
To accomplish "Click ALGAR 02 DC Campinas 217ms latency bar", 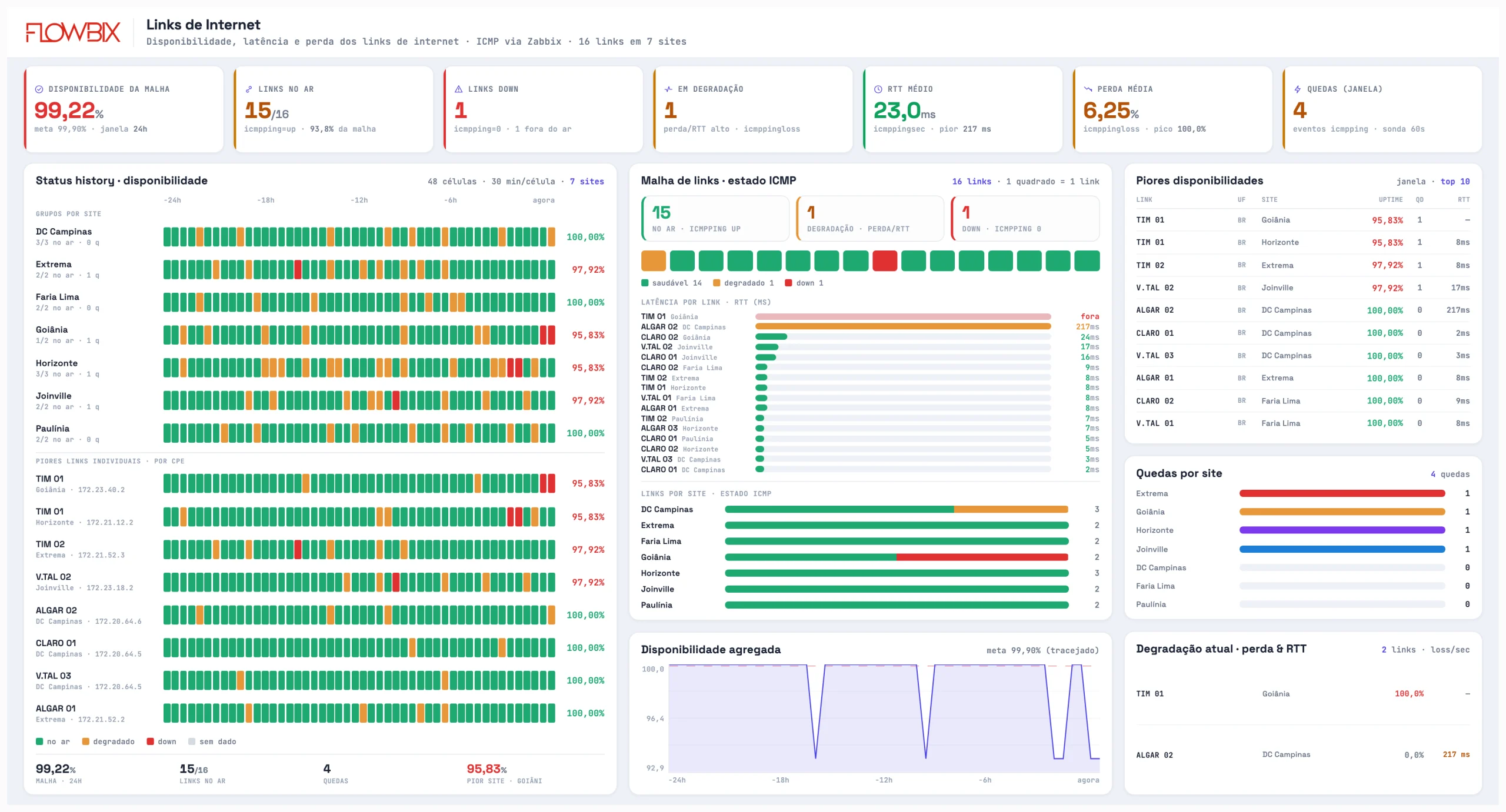I will [x=903, y=326].
